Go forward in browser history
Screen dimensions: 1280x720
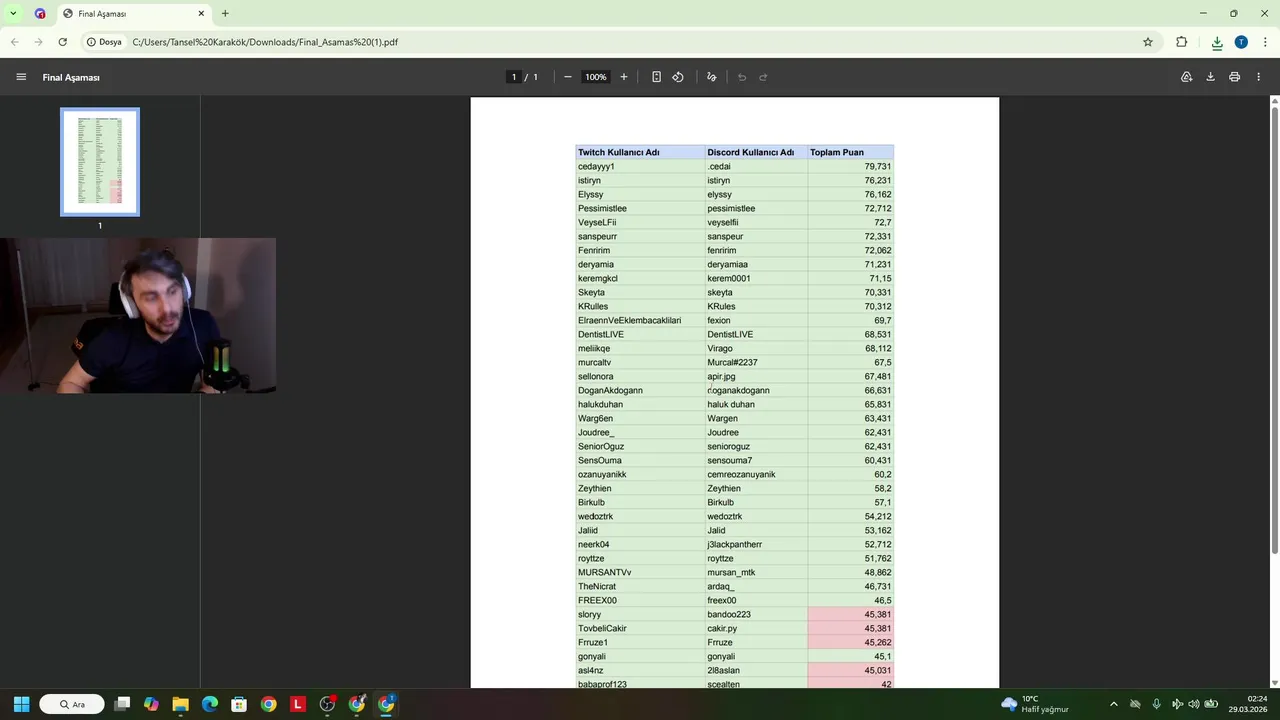click(39, 42)
